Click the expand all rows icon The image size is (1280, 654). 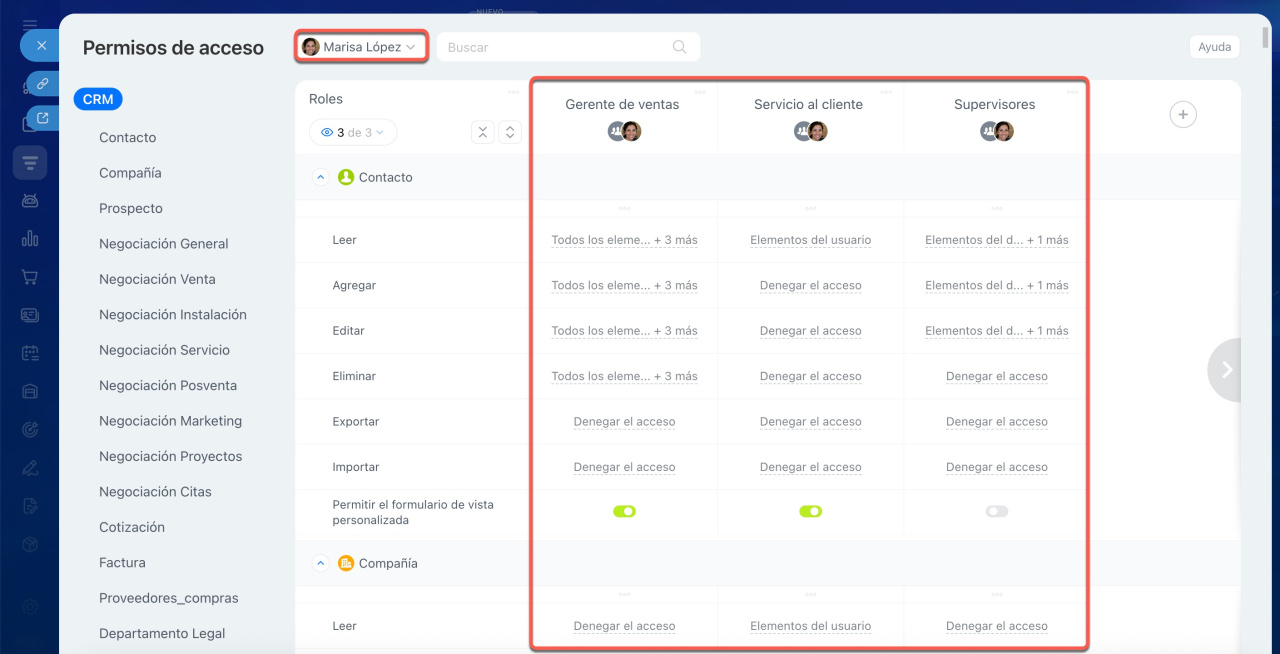click(x=509, y=132)
